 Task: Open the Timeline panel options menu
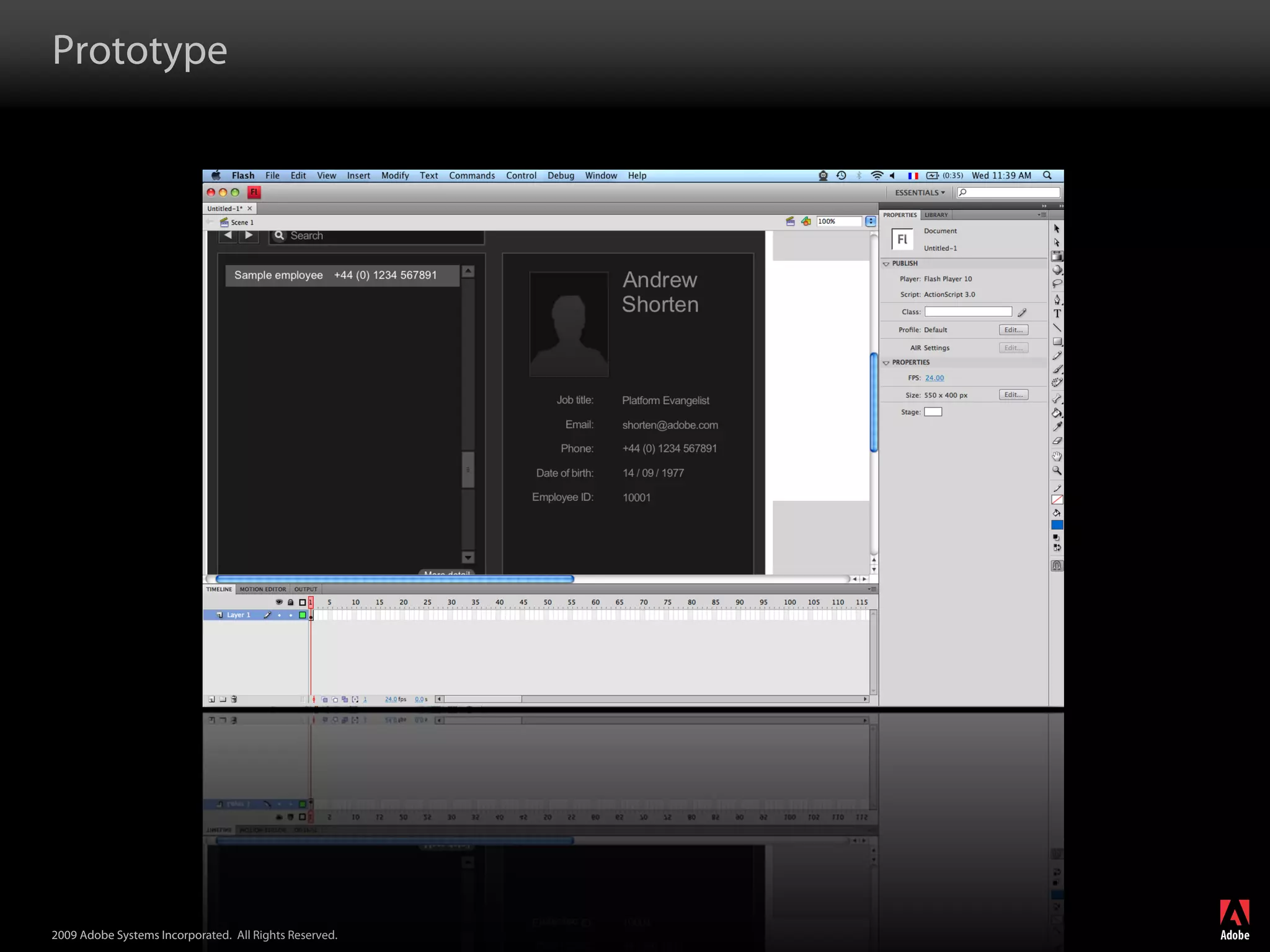tap(872, 589)
